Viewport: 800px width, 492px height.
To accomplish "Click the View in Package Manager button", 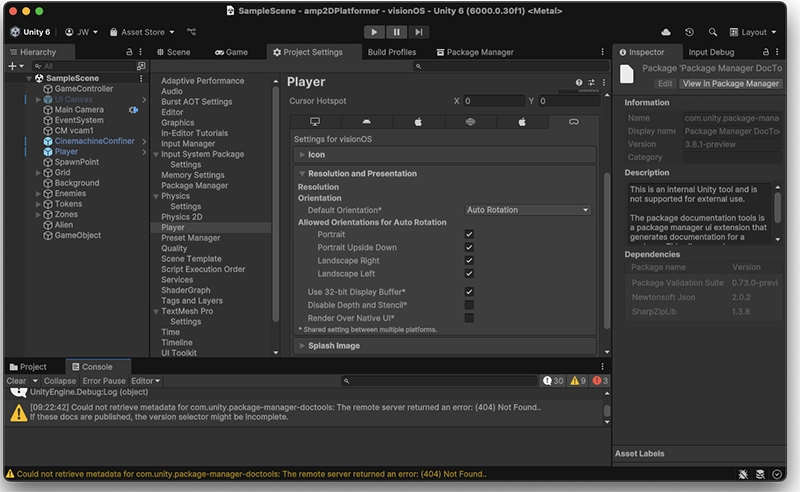I will pyautogui.click(x=731, y=84).
